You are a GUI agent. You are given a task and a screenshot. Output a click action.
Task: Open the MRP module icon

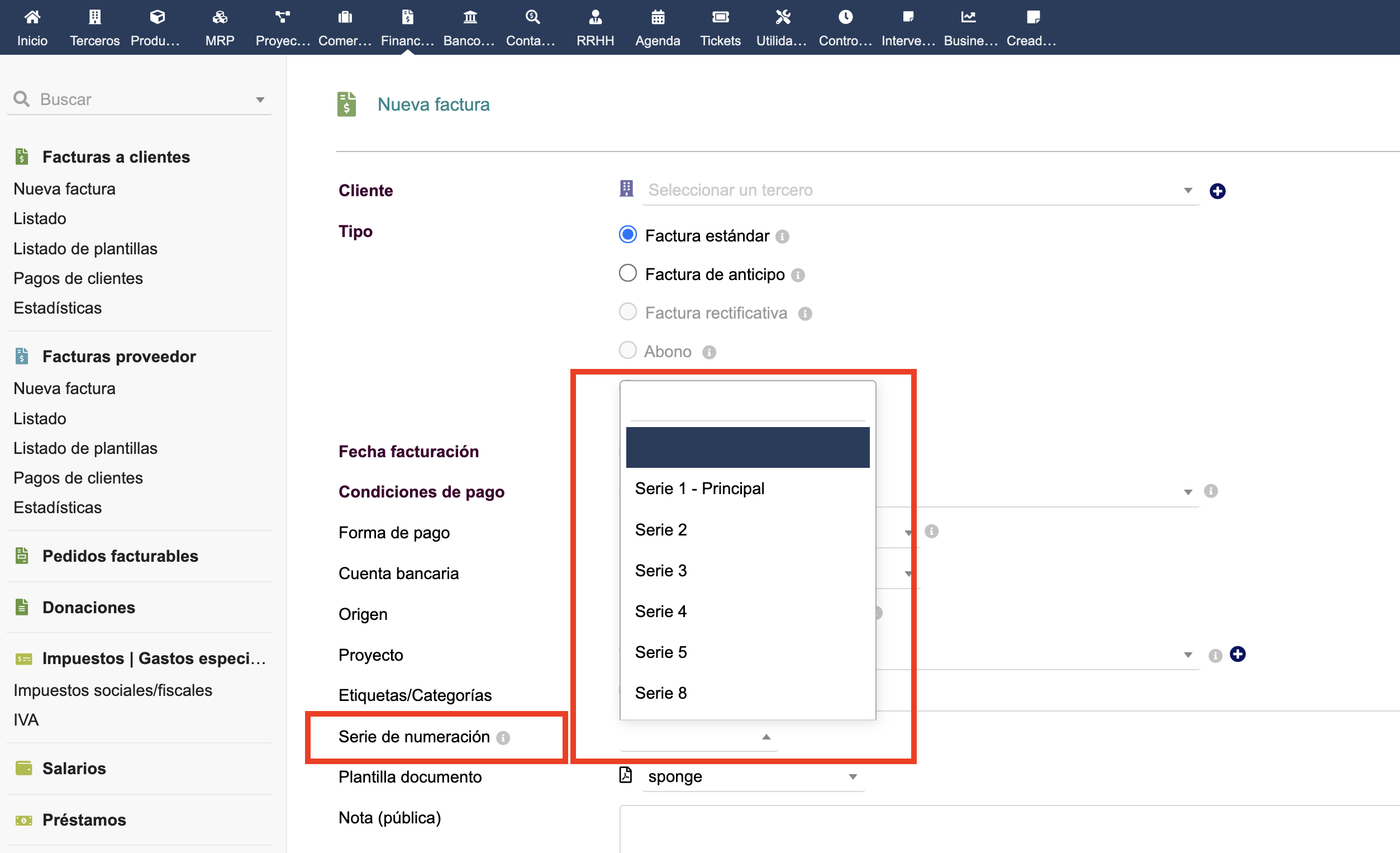pyautogui.click(x=220, y=17)
